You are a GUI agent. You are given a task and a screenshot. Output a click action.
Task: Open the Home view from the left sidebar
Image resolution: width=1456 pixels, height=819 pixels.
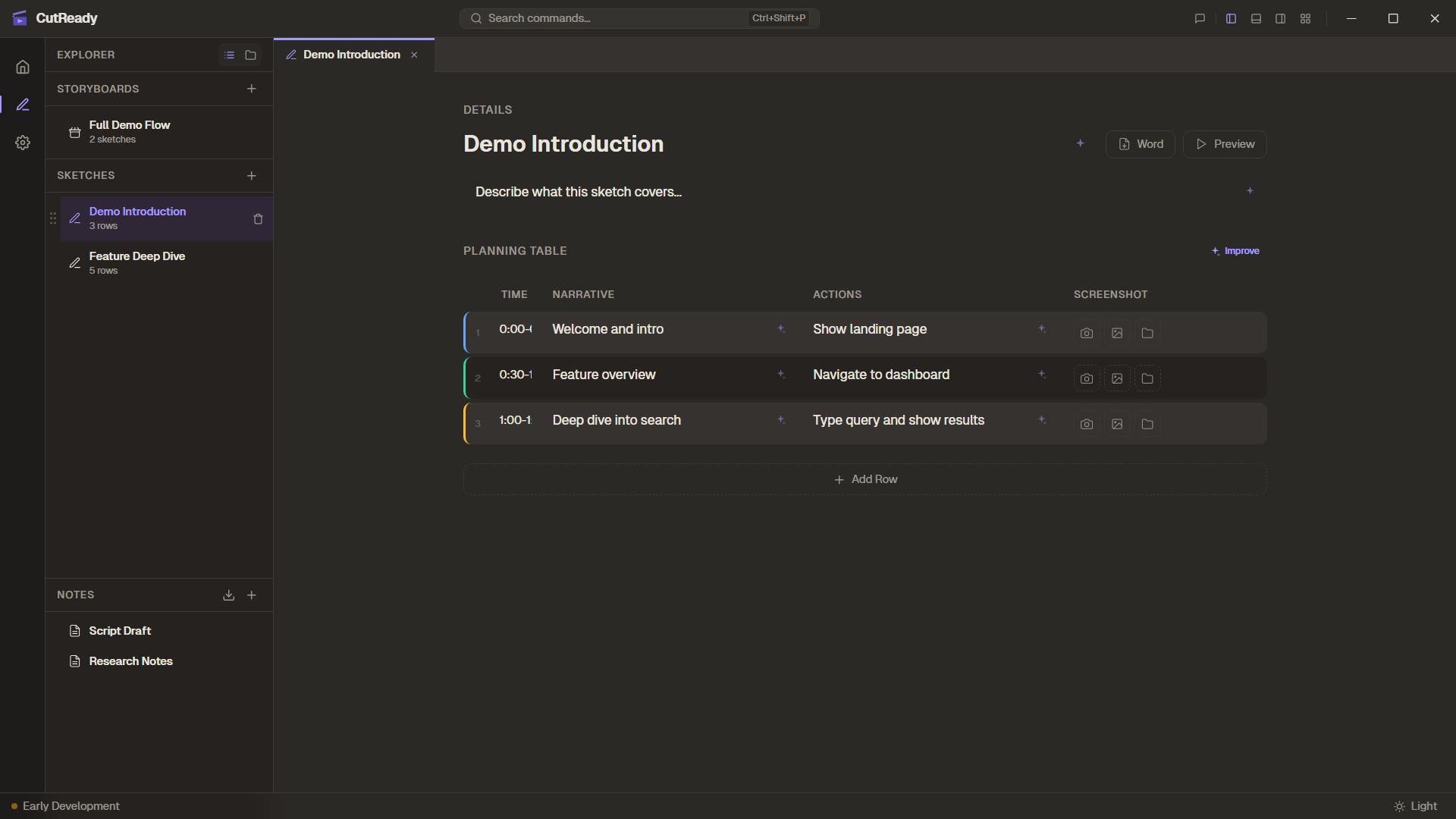click(23, 67)
